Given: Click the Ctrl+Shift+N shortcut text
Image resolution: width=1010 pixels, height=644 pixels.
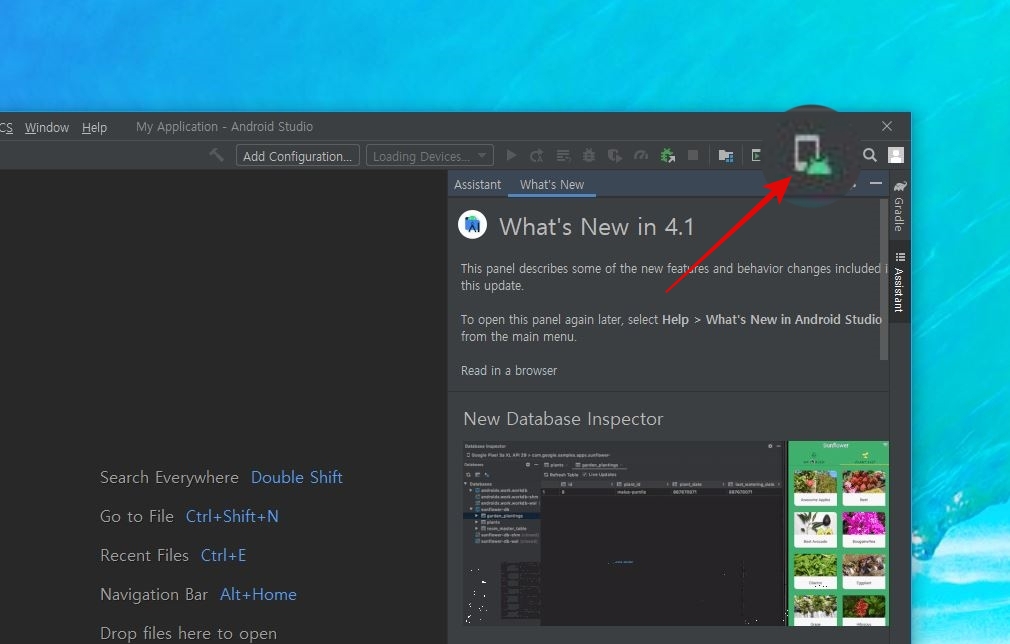Looking at the screenshot, I should (232, 516).
